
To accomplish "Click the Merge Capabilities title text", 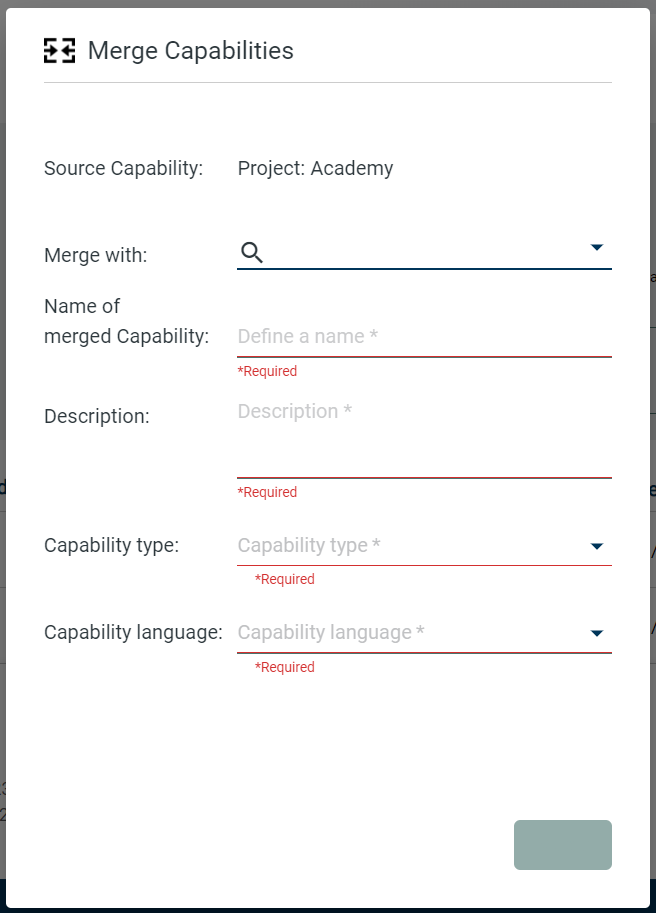I will pos(191,51).
